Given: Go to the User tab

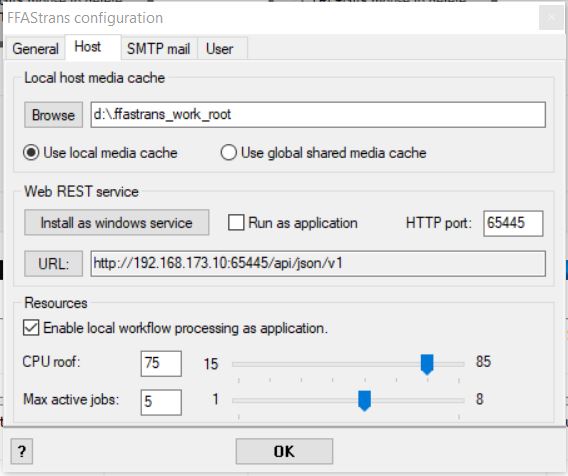Looking at the screenshot, I should (220, 48).
